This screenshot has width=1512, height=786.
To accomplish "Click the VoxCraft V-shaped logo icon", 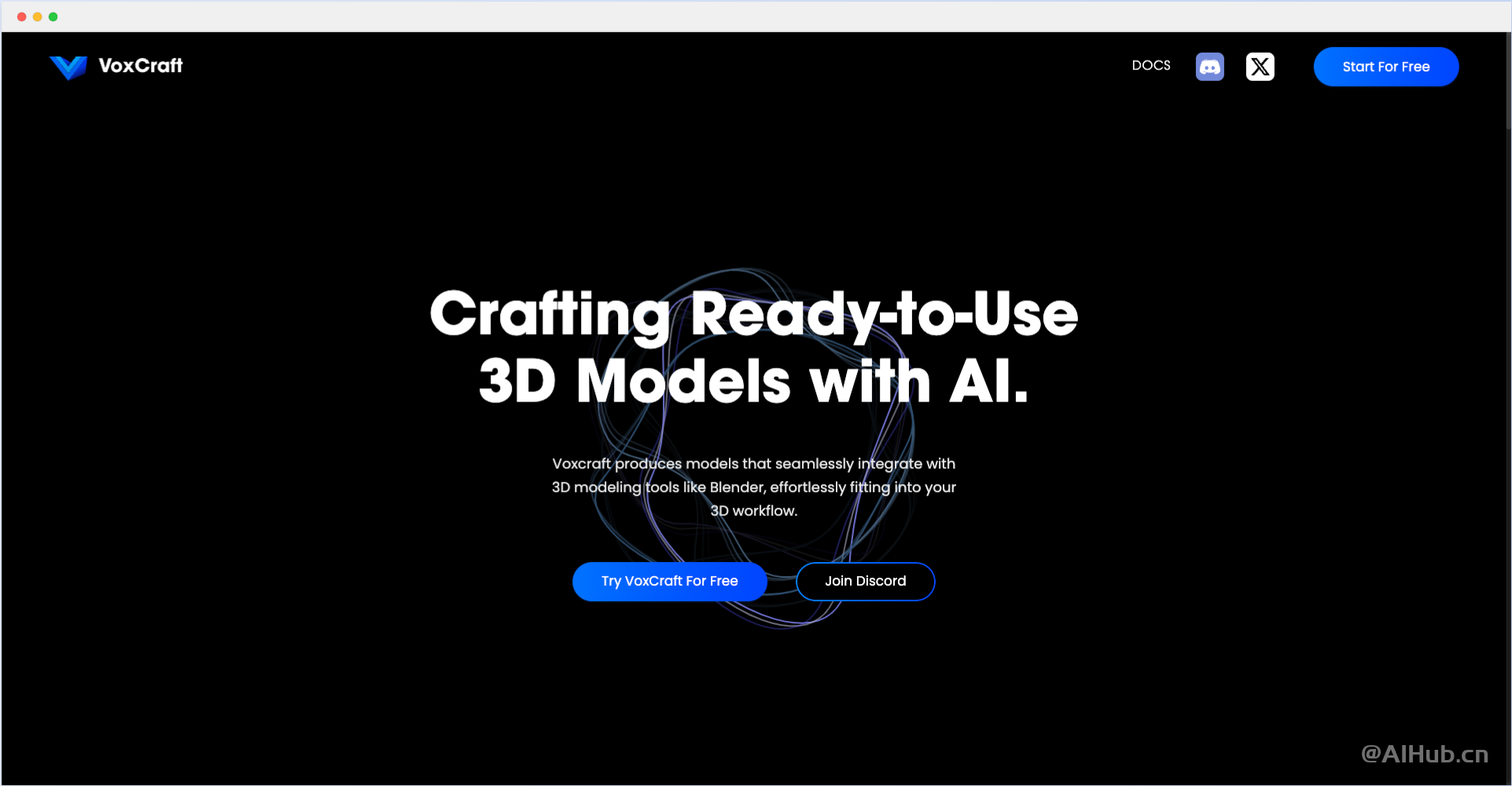I will pyautogui.click(x=68, y=68).
